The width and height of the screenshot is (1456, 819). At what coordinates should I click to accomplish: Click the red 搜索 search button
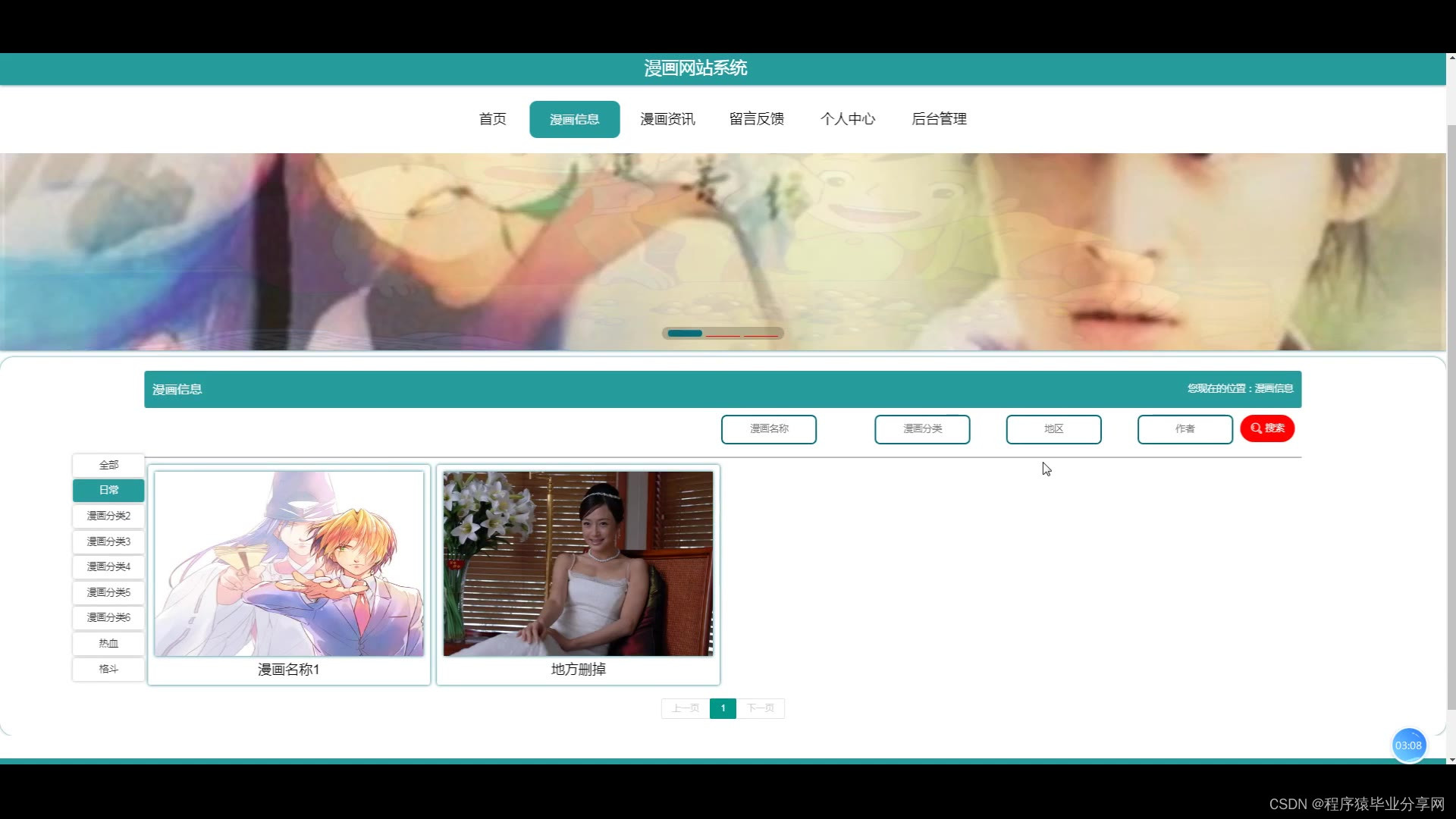coord(1266,428)
